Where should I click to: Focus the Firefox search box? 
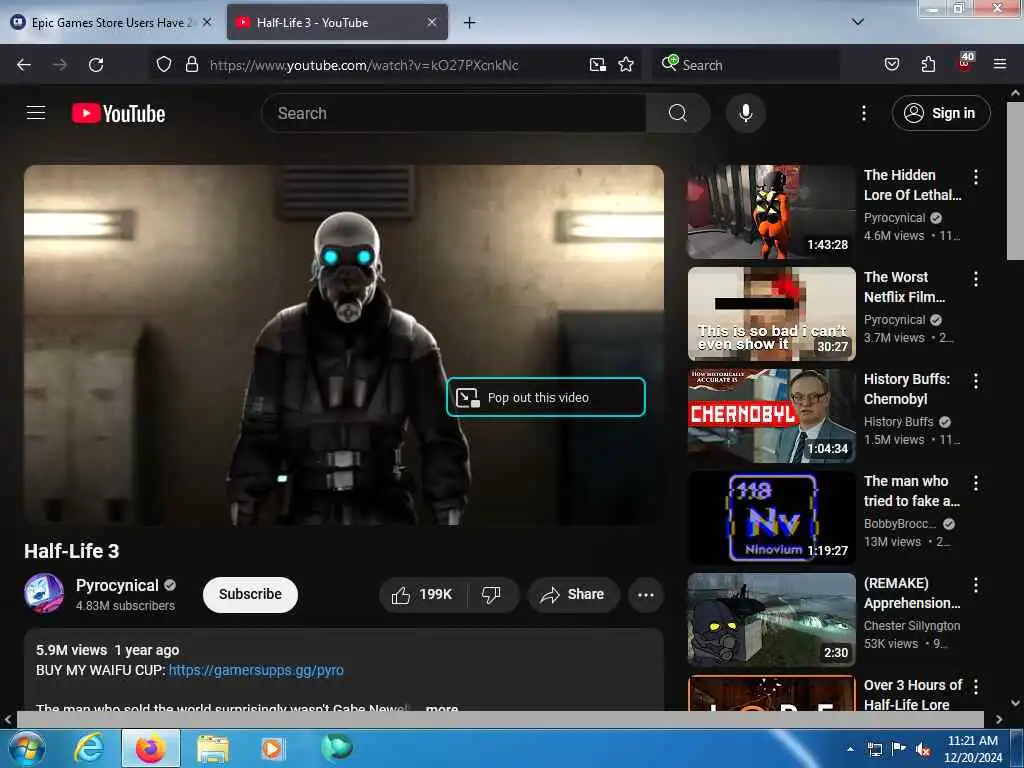pyautogui.click(x=745, y=65)
